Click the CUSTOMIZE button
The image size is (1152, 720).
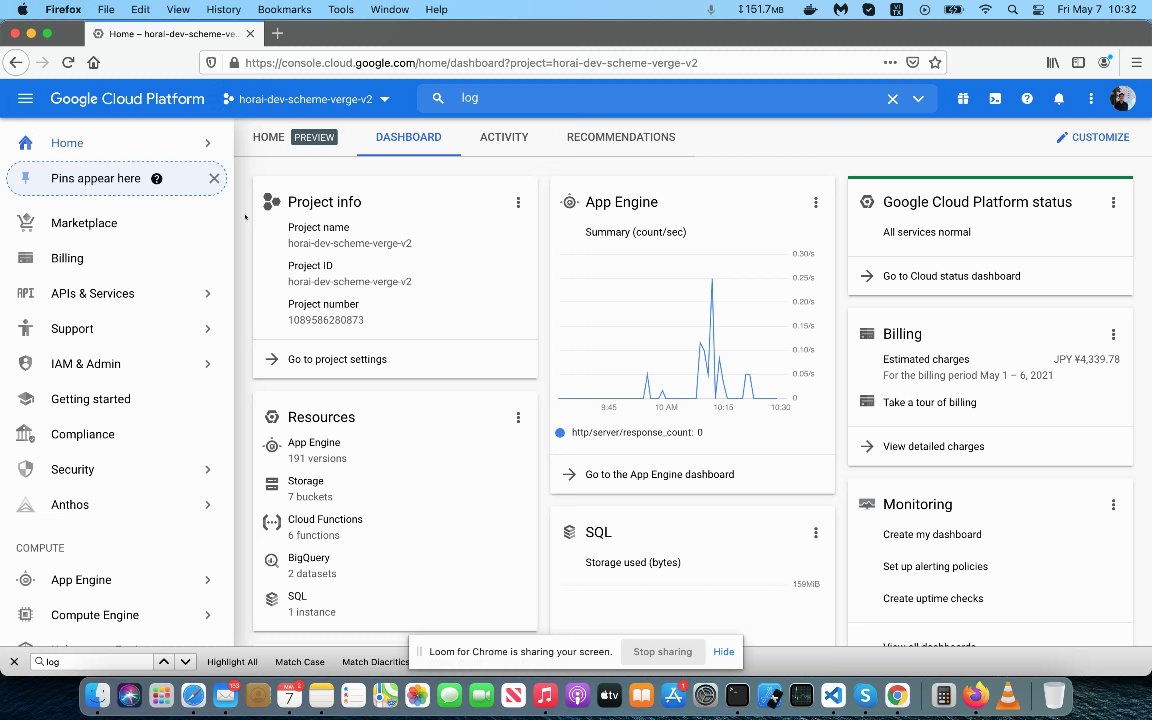click(x=1092, y=137)
